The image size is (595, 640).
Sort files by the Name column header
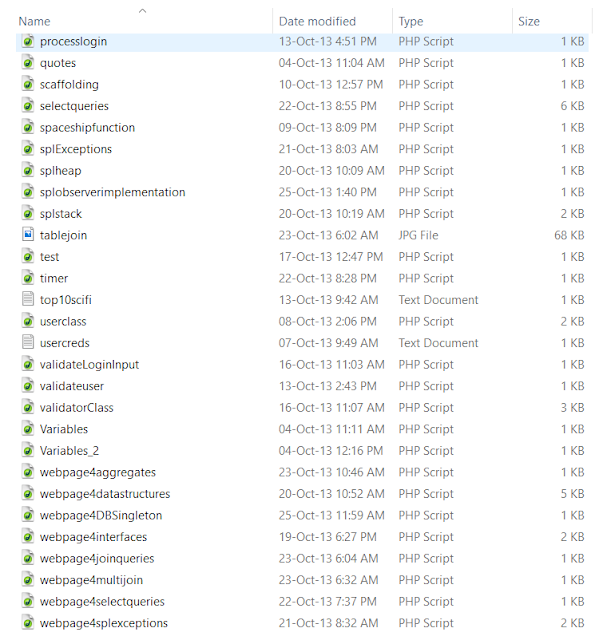coord(34,21)
